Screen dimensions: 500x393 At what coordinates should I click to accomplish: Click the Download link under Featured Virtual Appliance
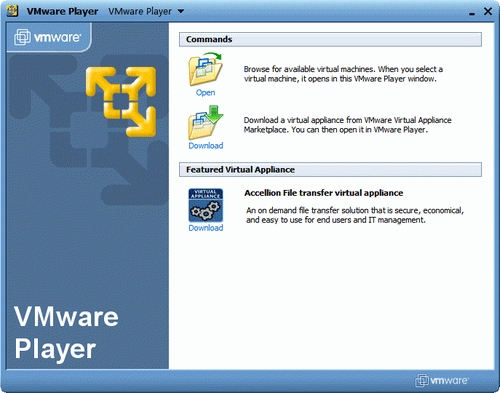click(x=206, y=228)
